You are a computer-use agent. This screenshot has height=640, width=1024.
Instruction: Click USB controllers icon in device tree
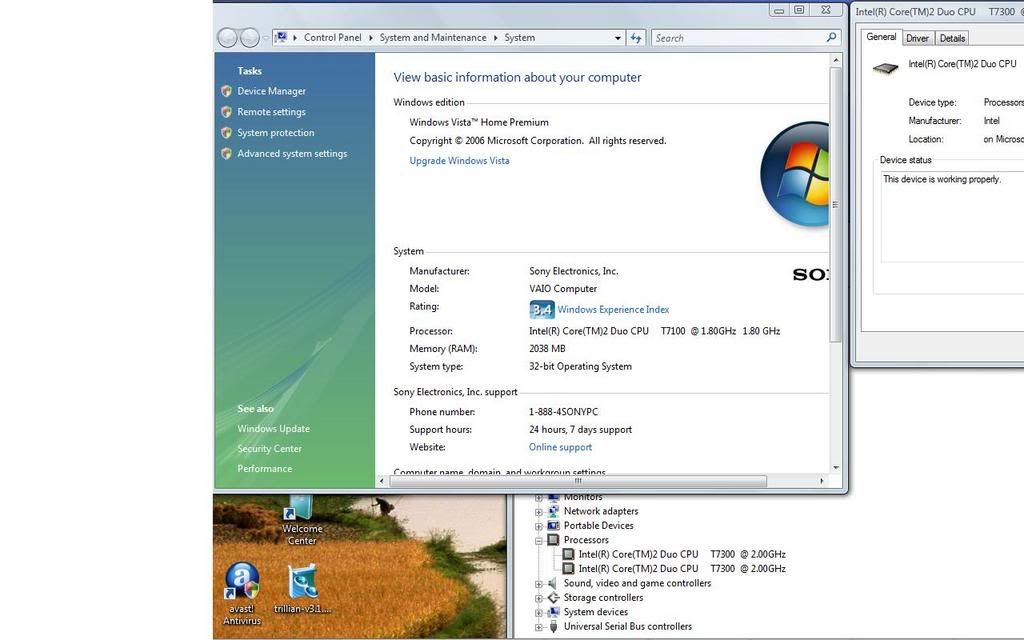point(553,626)
